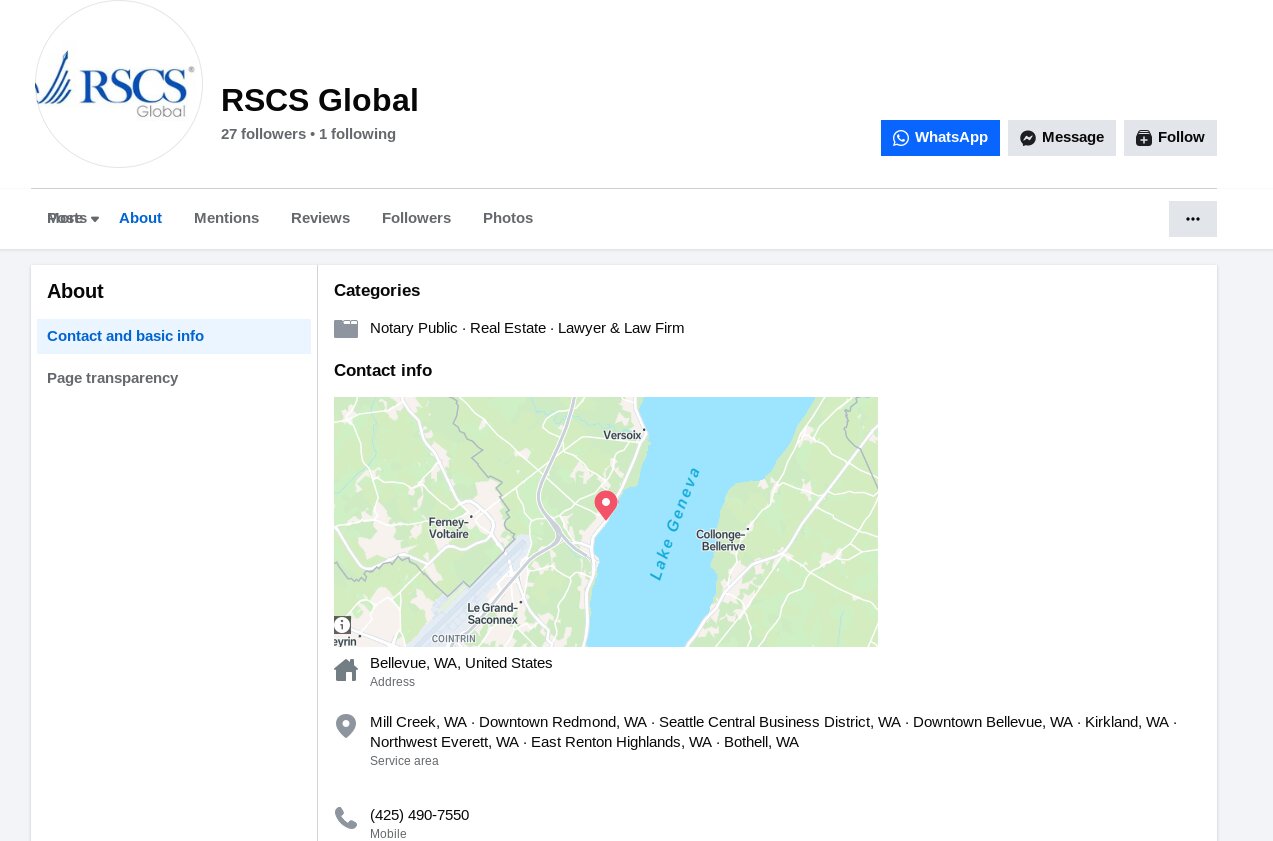
Task: Follow the RSCS Global page
Action: click(1170, 138)
